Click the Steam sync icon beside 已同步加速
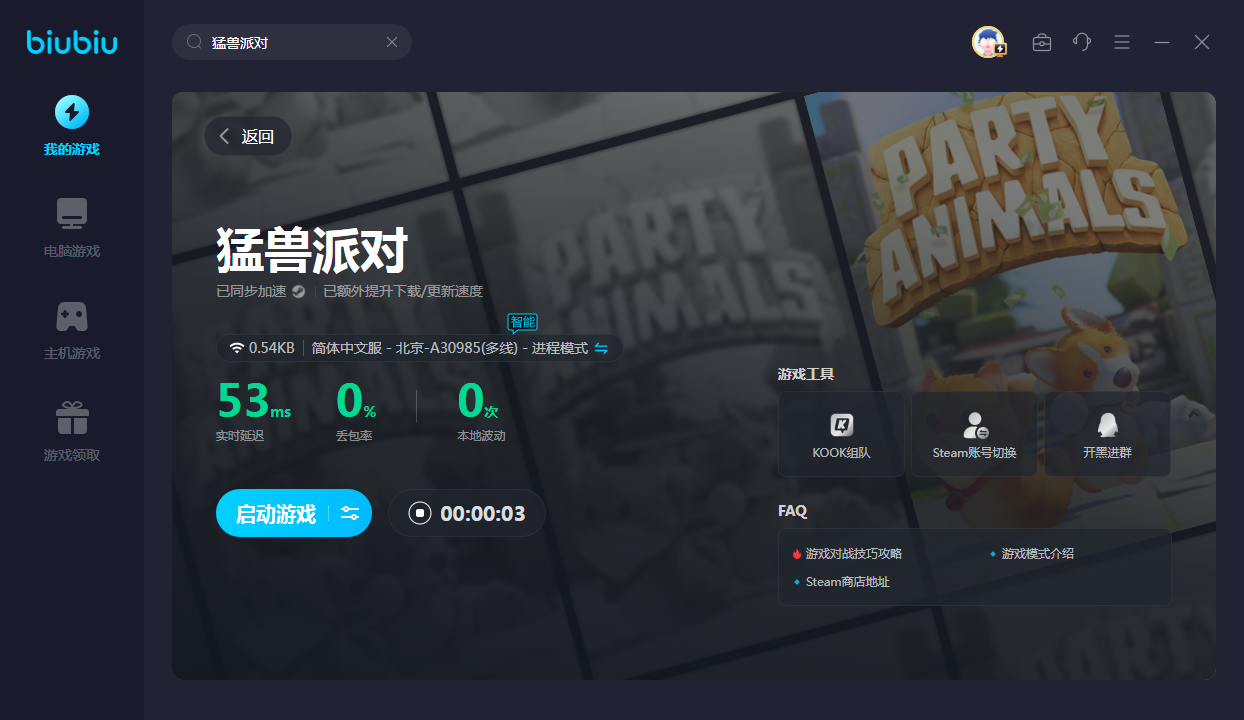 298,292
